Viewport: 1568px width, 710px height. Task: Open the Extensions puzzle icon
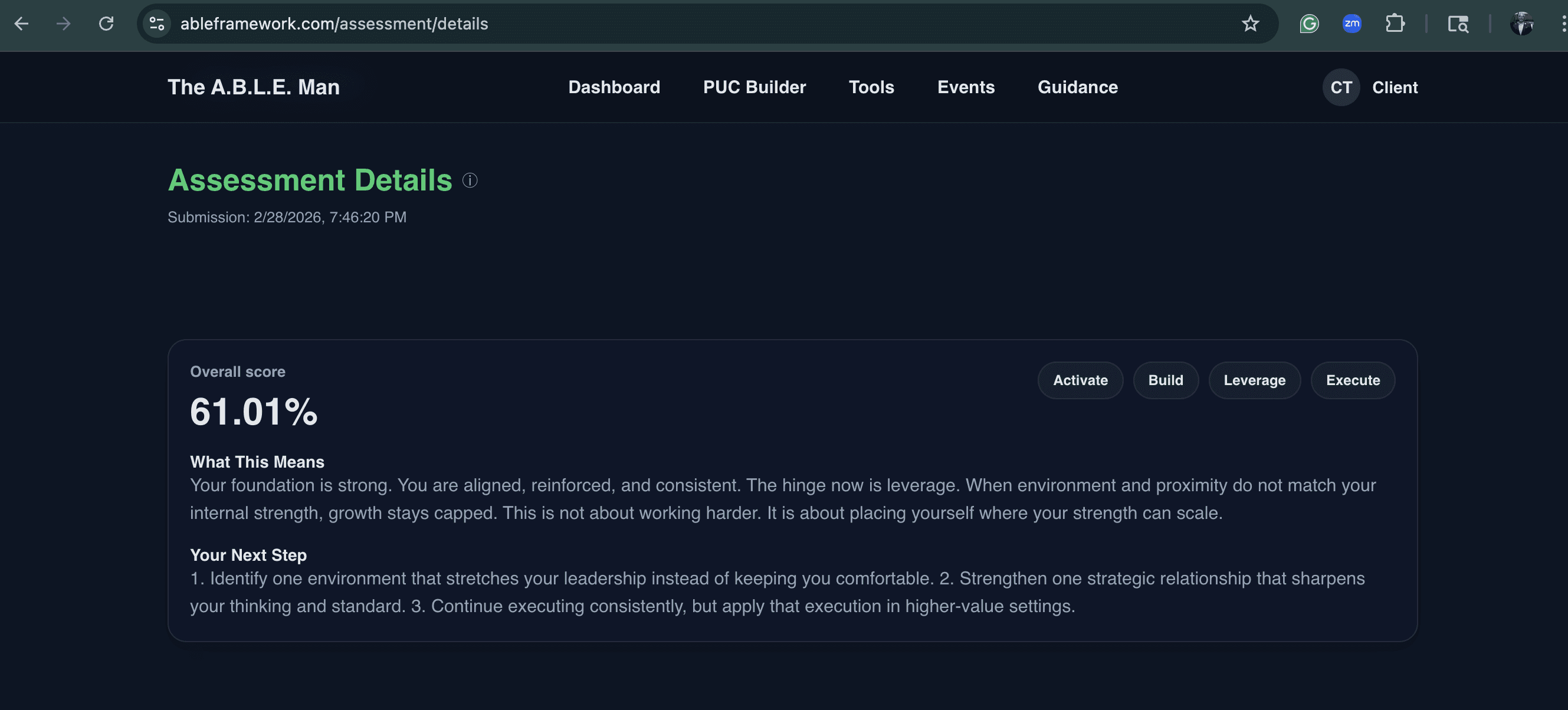tap(1395, 24)
